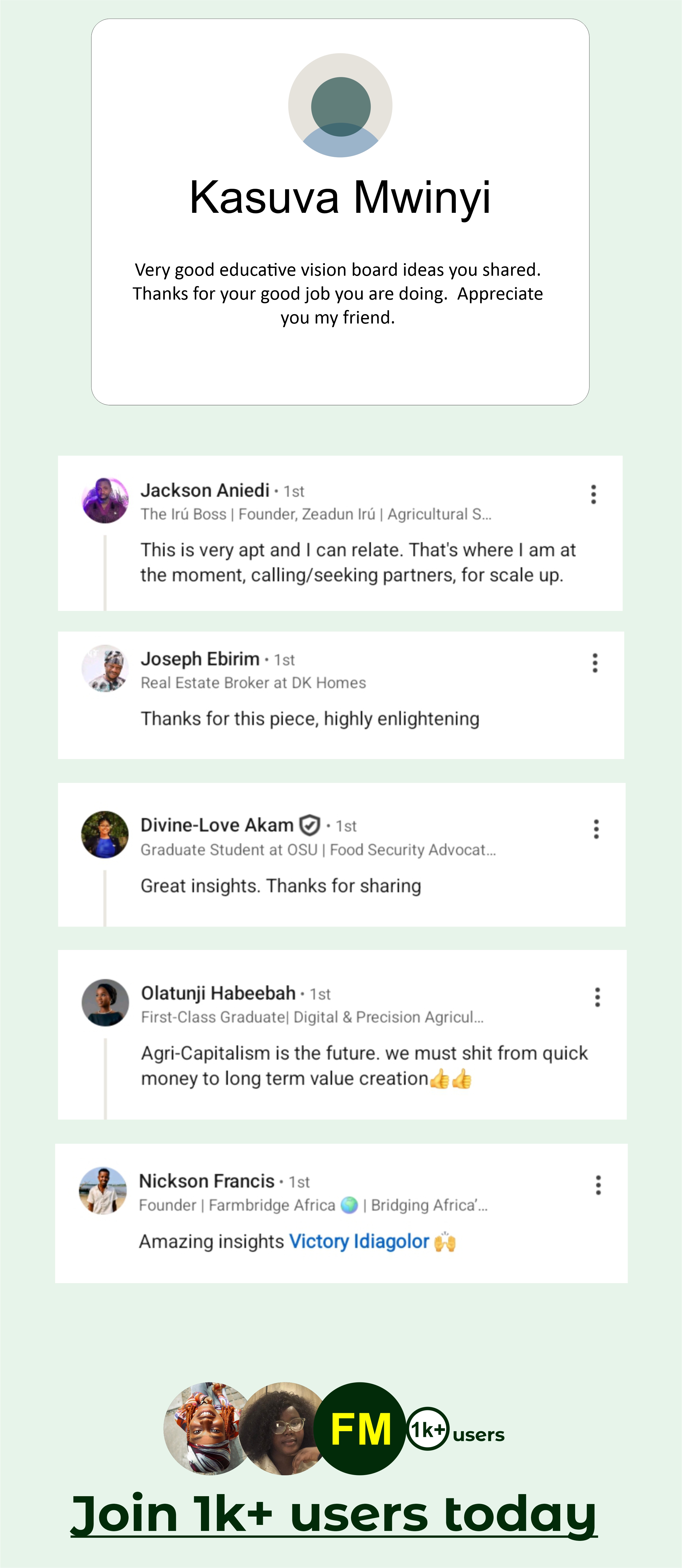Click Divine-Love Akam's profile picture
Image resolution: width=682 pixels, height=1568 pixels.
105,835
